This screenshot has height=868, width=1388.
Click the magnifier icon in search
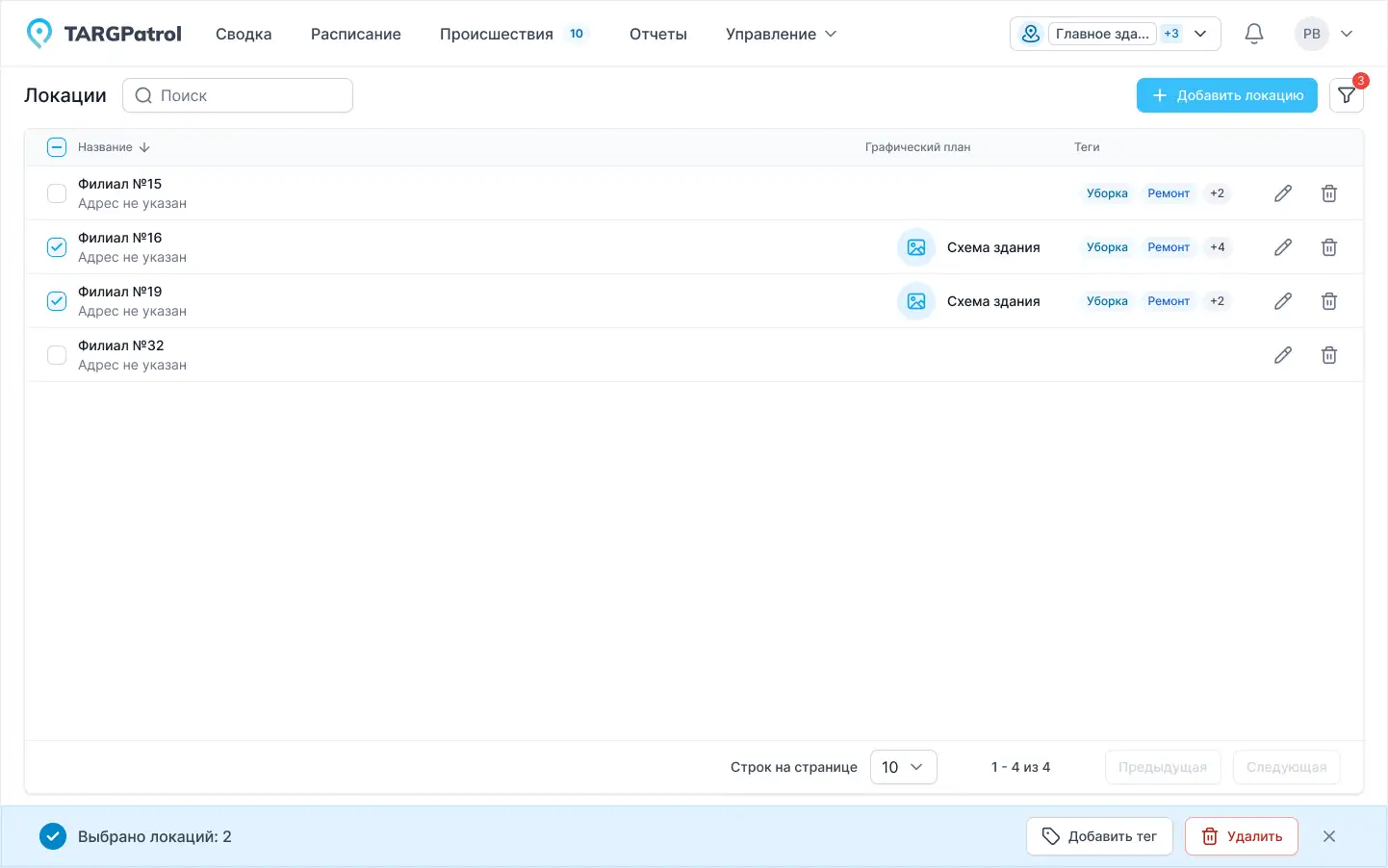click(x=143, y=95)
